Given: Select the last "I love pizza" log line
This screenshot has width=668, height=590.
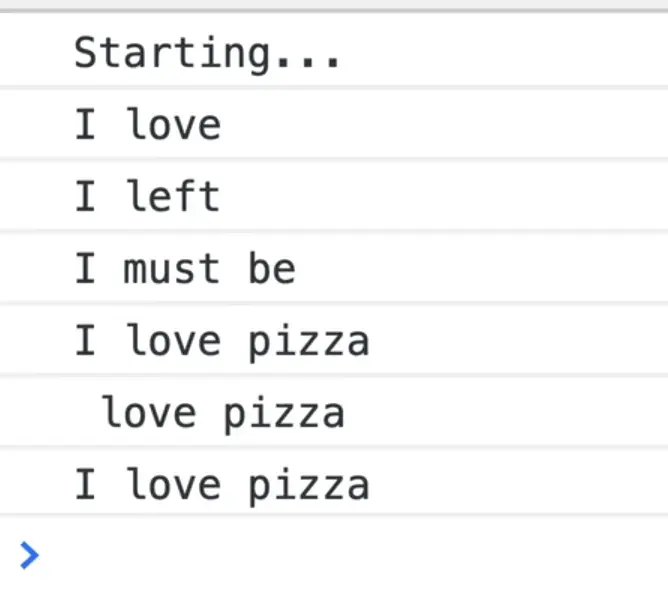Looking at the screenshot, I should pyautogui.click(x=221, y=486).
